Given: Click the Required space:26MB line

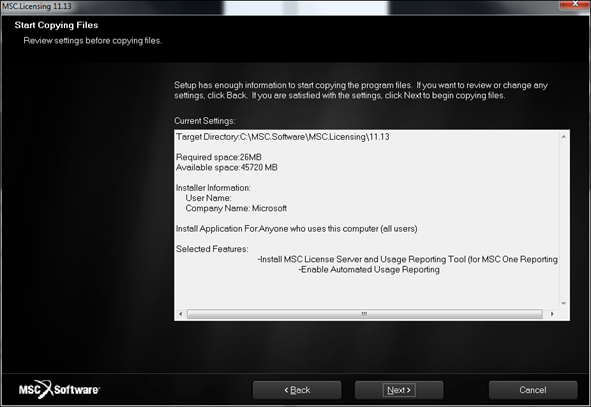Looking at the screenshot, I should (x=219, y=157).
